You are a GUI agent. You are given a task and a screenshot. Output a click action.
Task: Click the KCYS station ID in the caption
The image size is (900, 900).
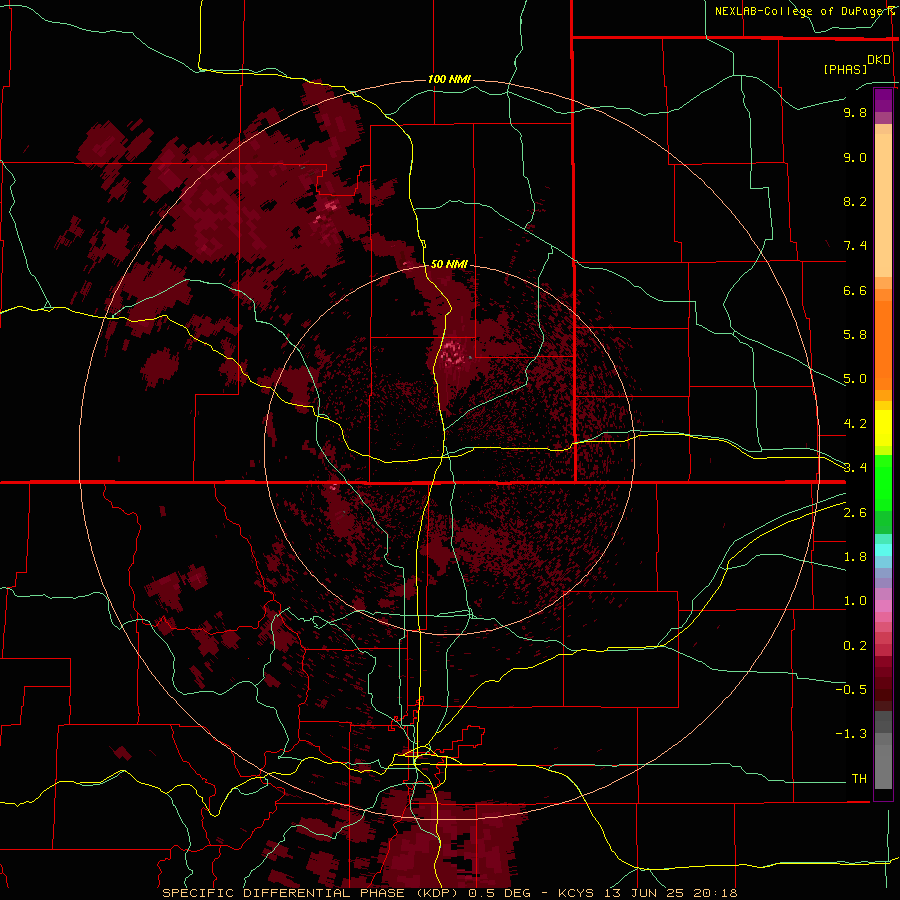click(577, 893)
